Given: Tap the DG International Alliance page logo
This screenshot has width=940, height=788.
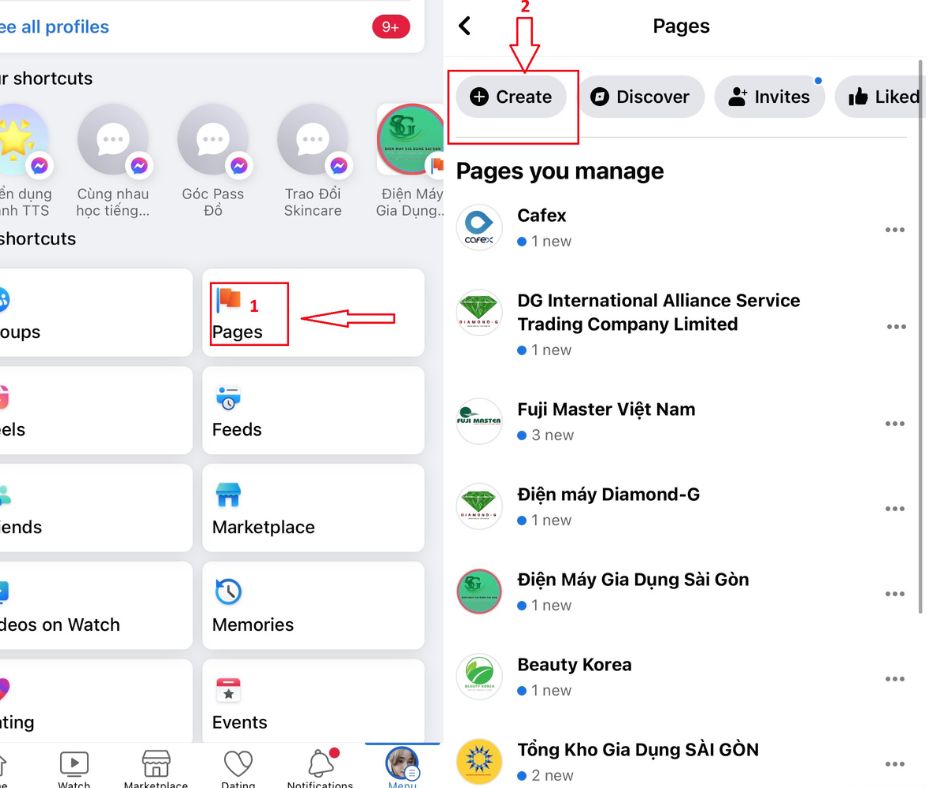Looking at the screenshot, I should point(479,313).
